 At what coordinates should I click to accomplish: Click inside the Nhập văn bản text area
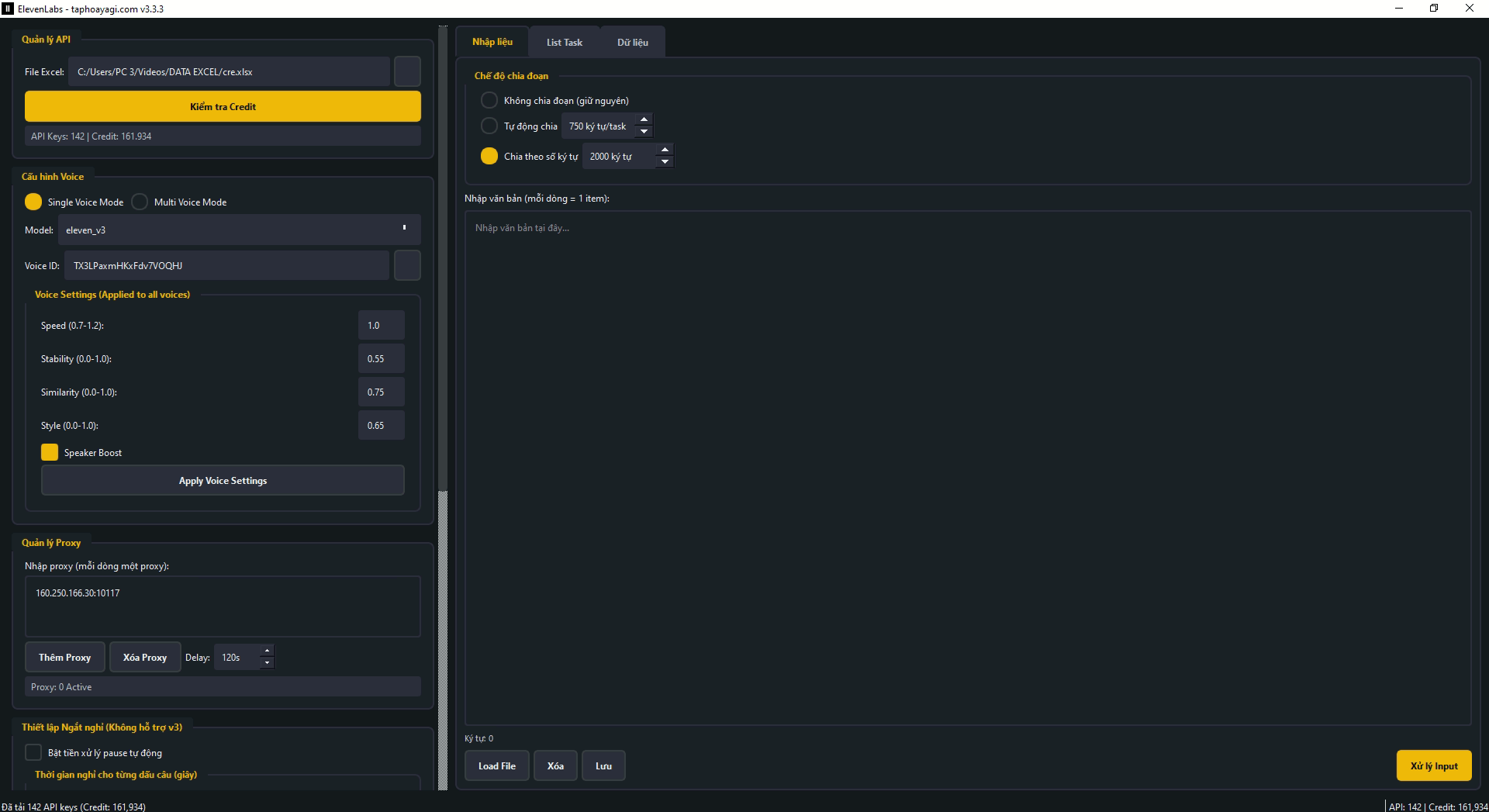(967, 465)
